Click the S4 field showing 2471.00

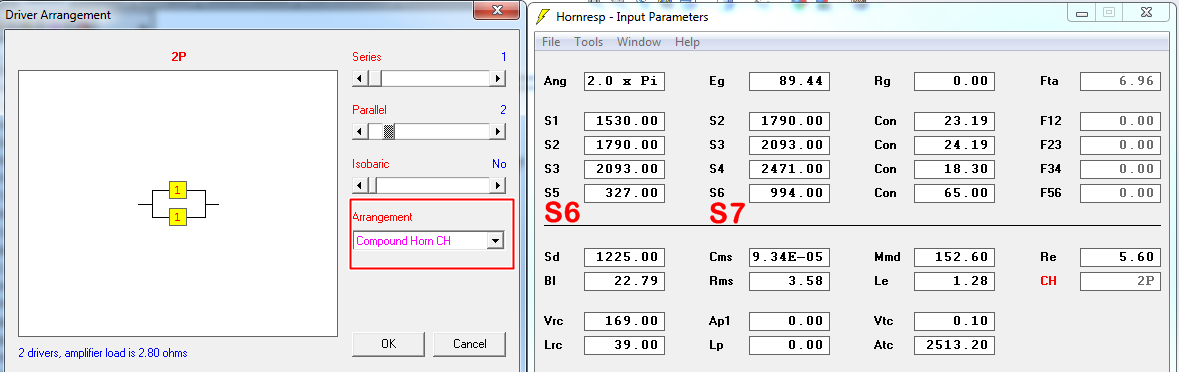790,169
